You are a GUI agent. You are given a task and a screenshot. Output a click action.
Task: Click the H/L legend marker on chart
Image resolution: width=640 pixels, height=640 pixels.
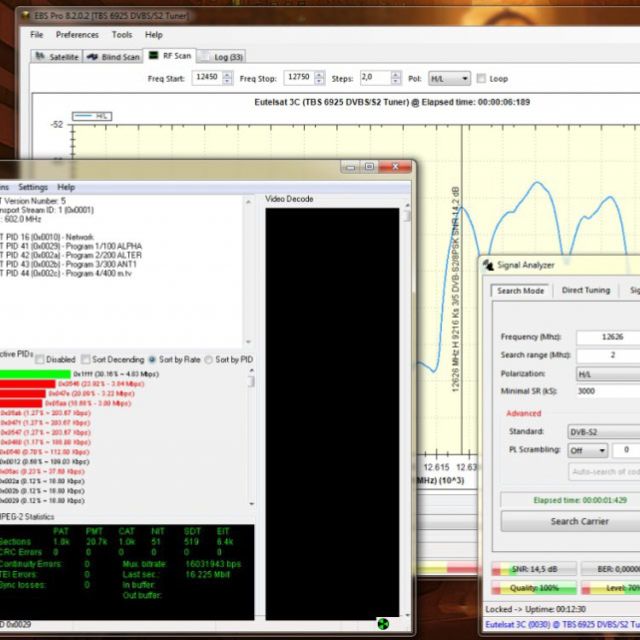[x=84, y=116]
